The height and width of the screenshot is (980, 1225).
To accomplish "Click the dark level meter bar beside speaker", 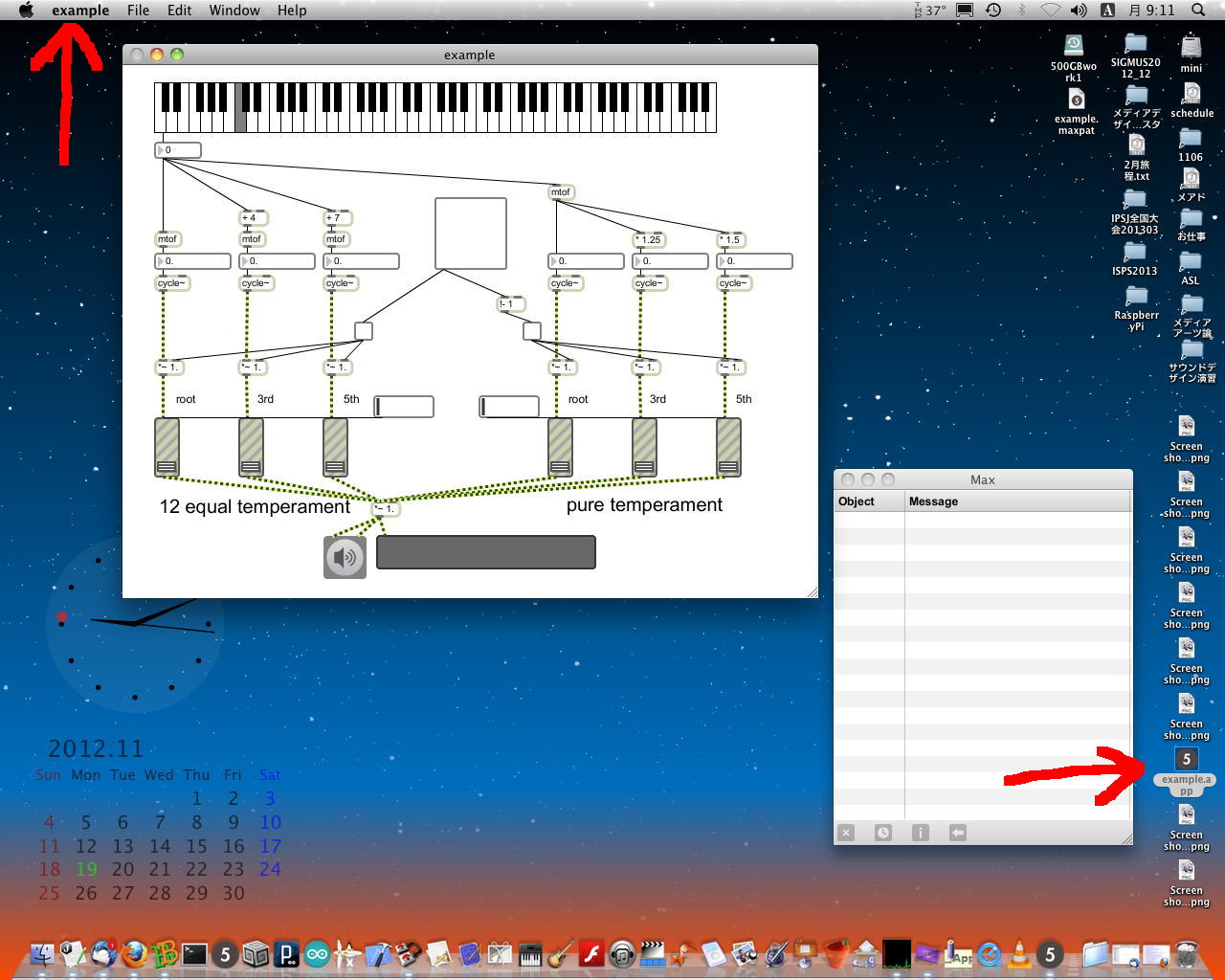I will coord(486,552).
